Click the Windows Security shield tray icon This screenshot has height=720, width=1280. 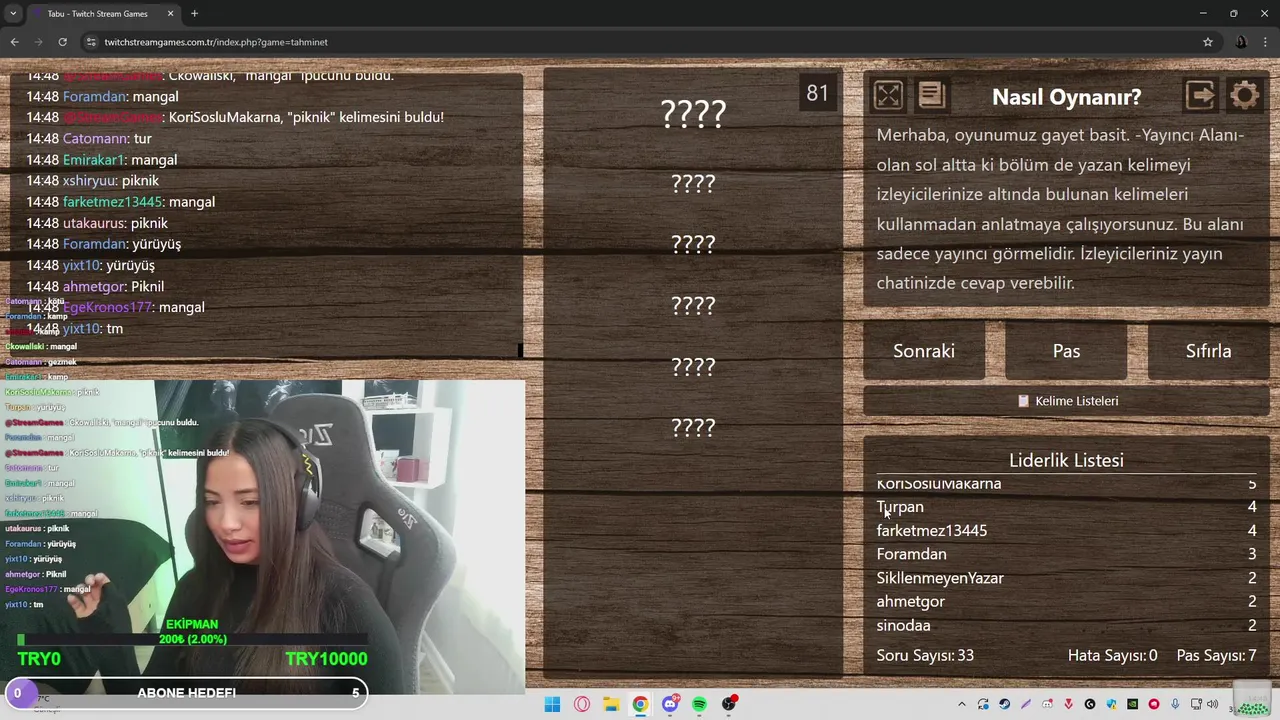pos(1111,704)
